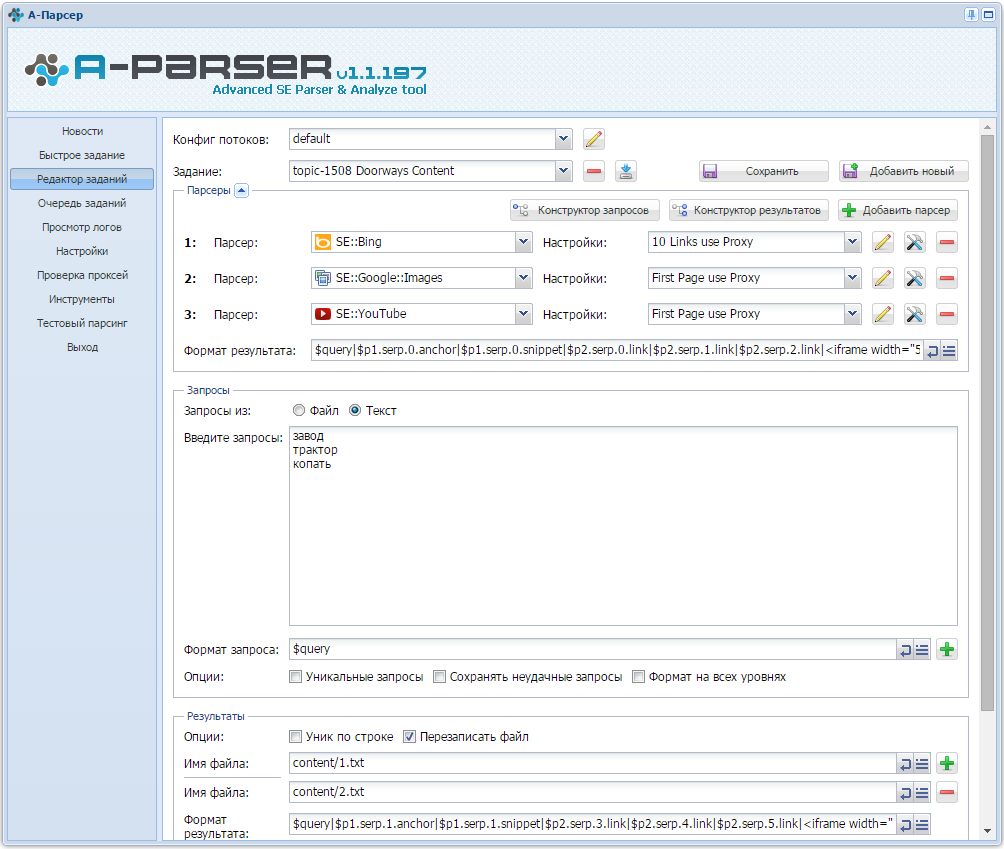Click the vertical scrollbar thumb
The height and width of the screenshot is (849, 1004).
(x=987, y=423)
